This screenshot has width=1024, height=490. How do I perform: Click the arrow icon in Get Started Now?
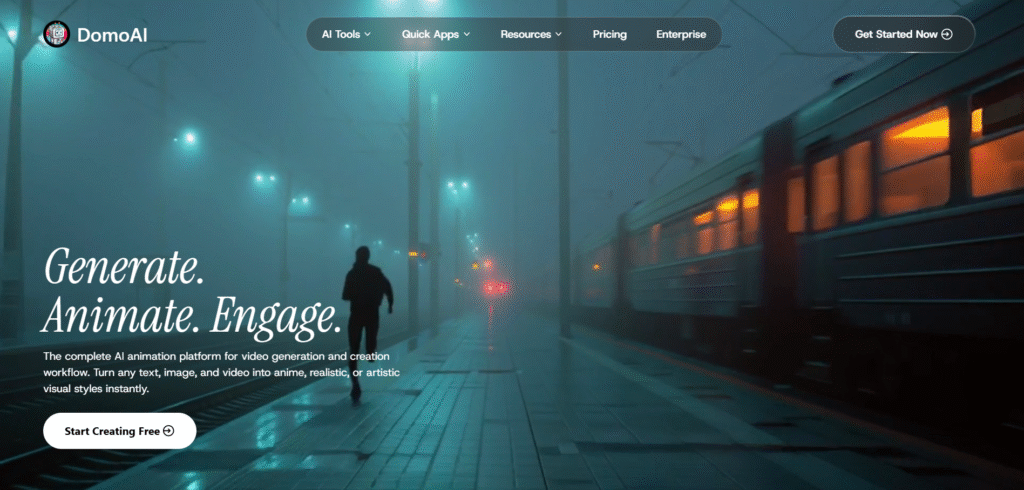pos(947,34)
